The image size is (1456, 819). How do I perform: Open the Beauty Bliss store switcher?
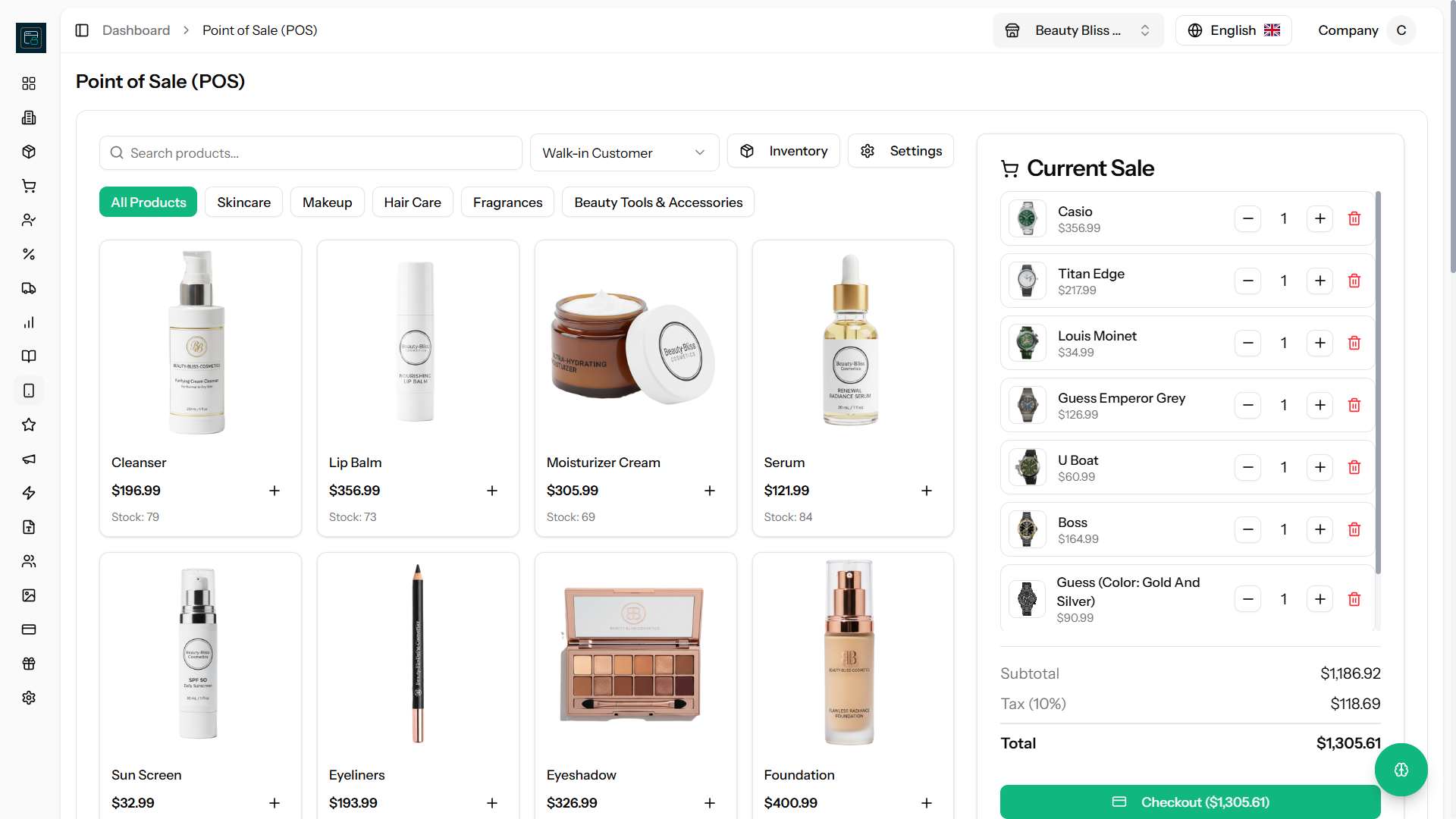pos(1078,30)
